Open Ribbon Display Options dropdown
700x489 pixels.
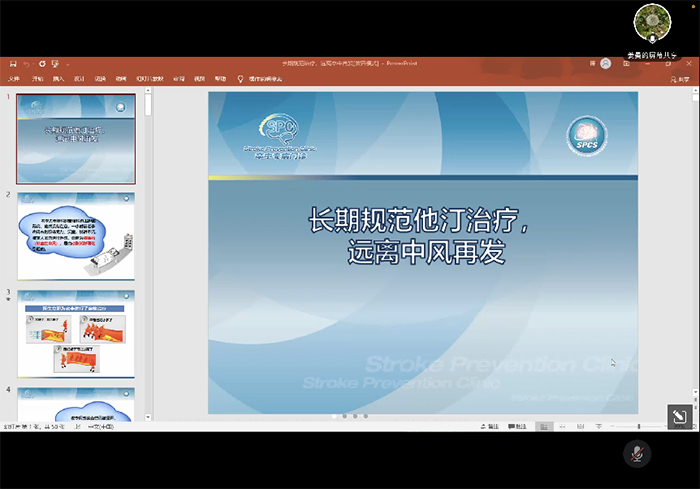coord(626,63)
